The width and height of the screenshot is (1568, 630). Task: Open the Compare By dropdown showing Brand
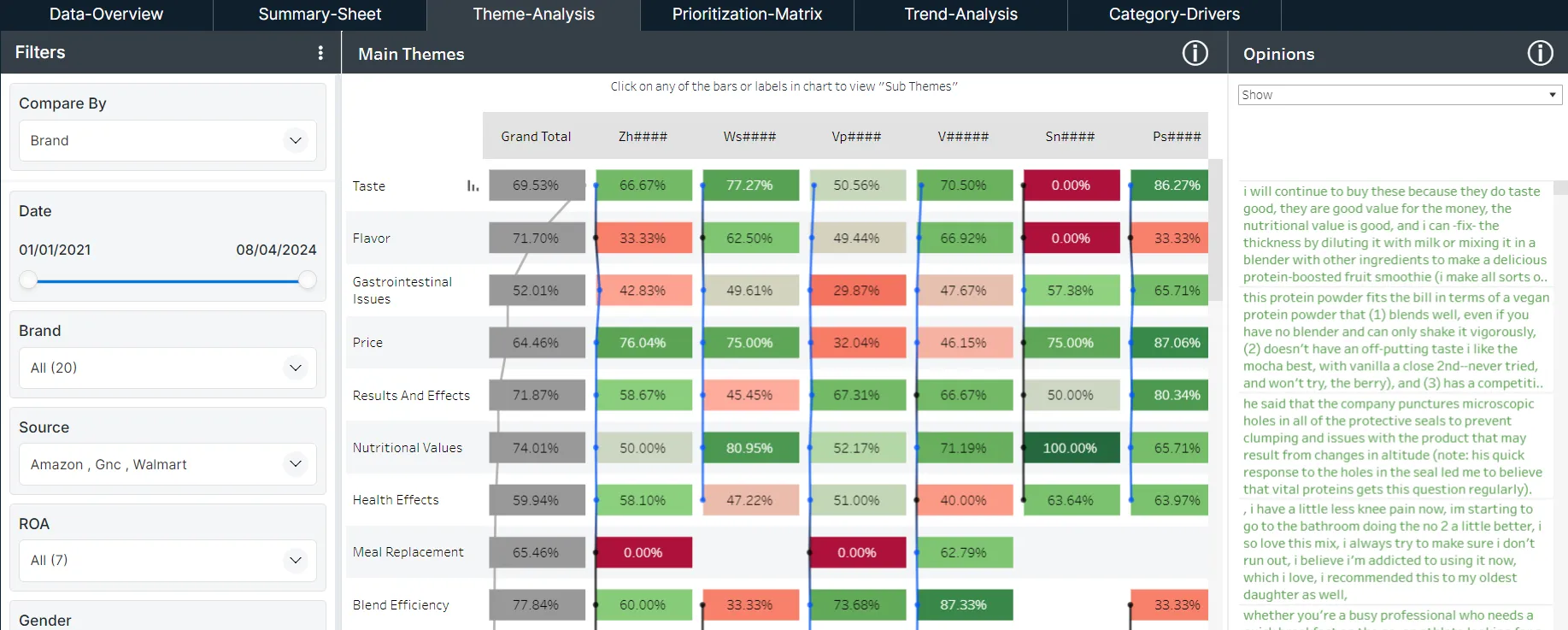point(167,140)
